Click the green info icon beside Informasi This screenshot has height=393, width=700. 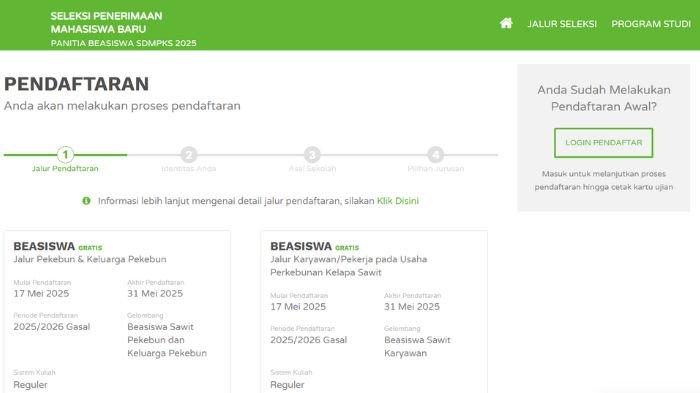86,201
